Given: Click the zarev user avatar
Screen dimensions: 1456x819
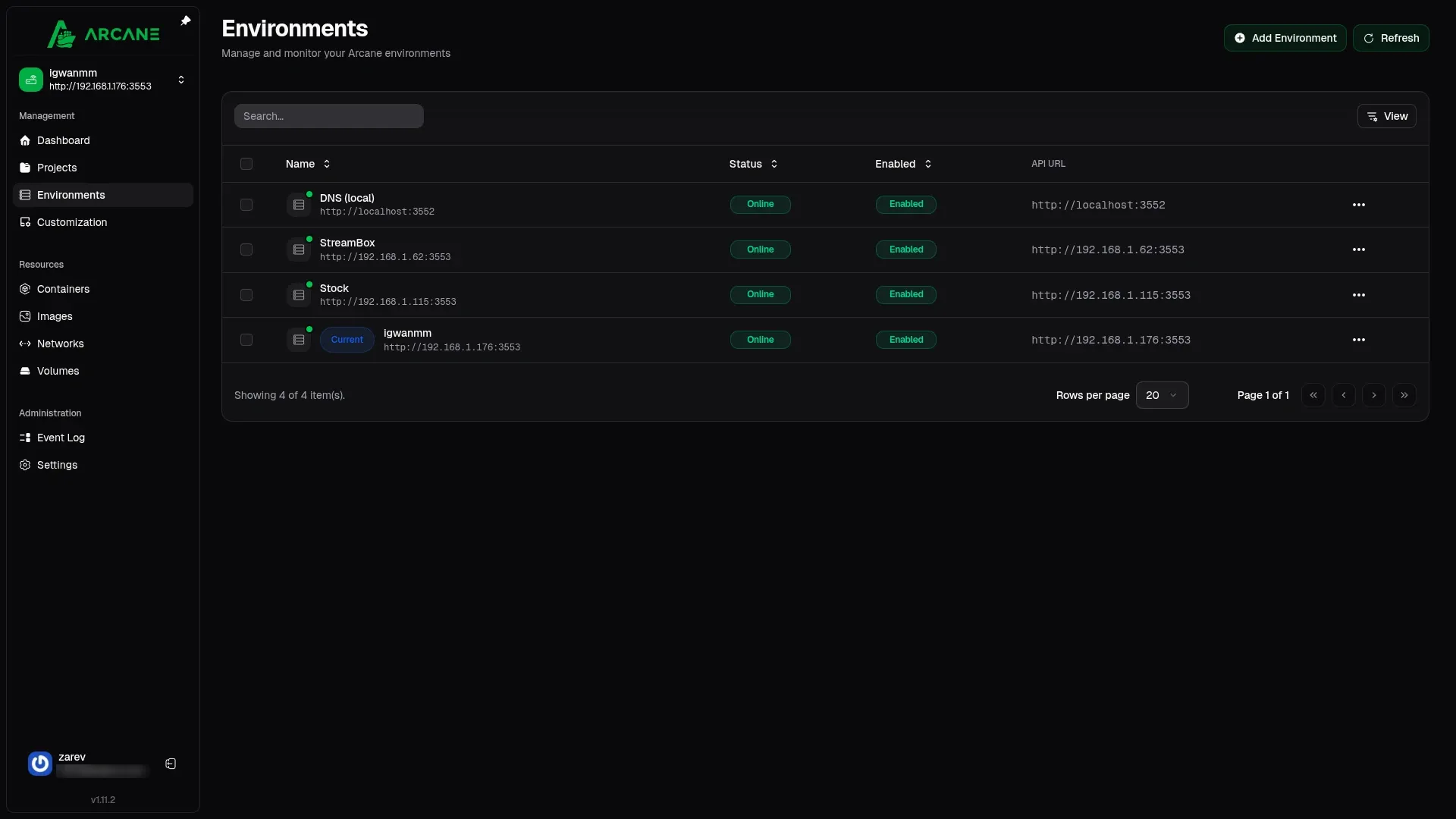Looking at the screenshot, I should click(39, 763).
